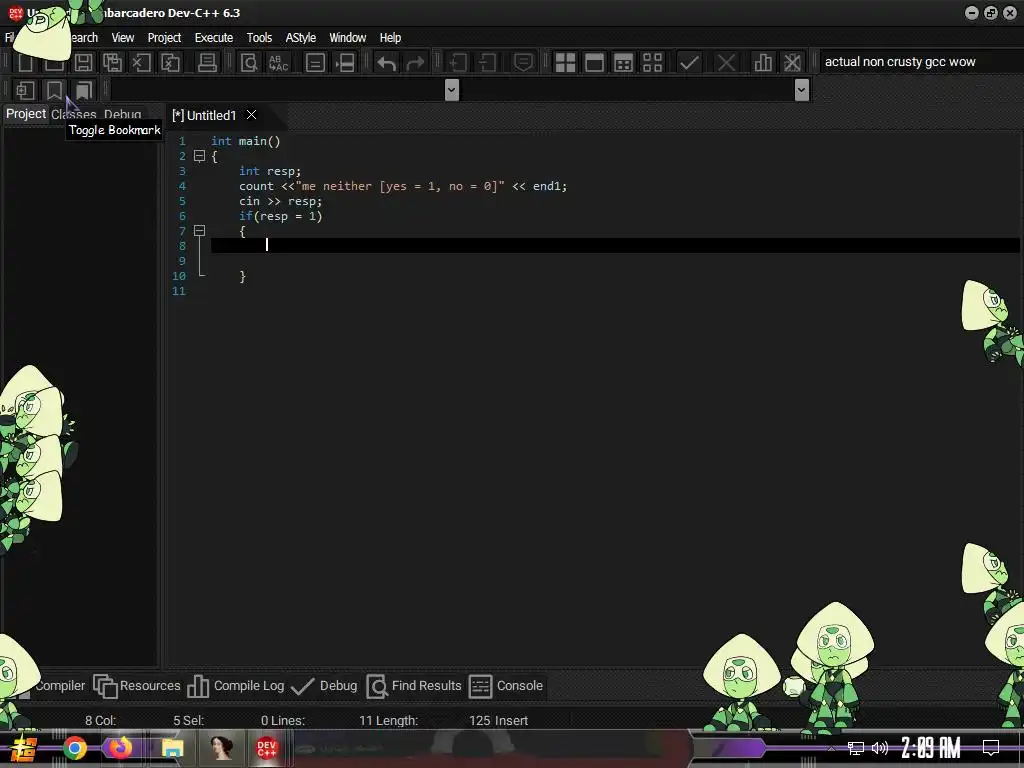Close the Untitled1 tab with its X
Screen dimensions: 1024x768
click(251, 115)
